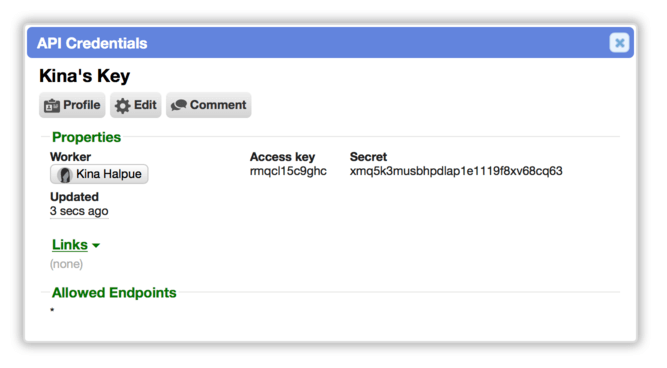The width and height of the screenshot is (667, 368).
Task: Click the Links heading
Action: 70,245
